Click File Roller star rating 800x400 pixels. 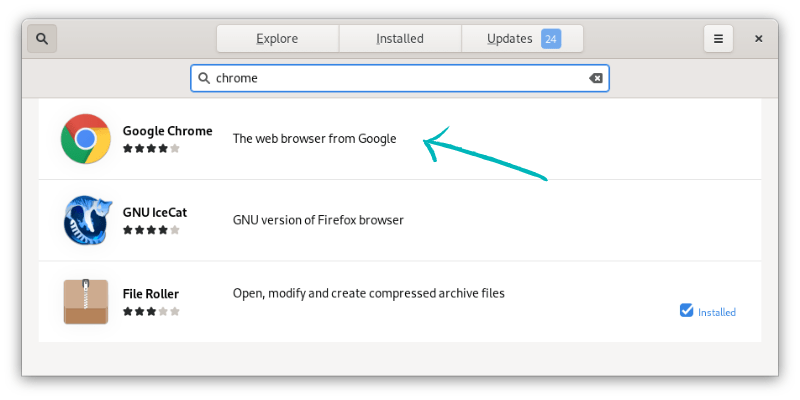click(151, 311)
